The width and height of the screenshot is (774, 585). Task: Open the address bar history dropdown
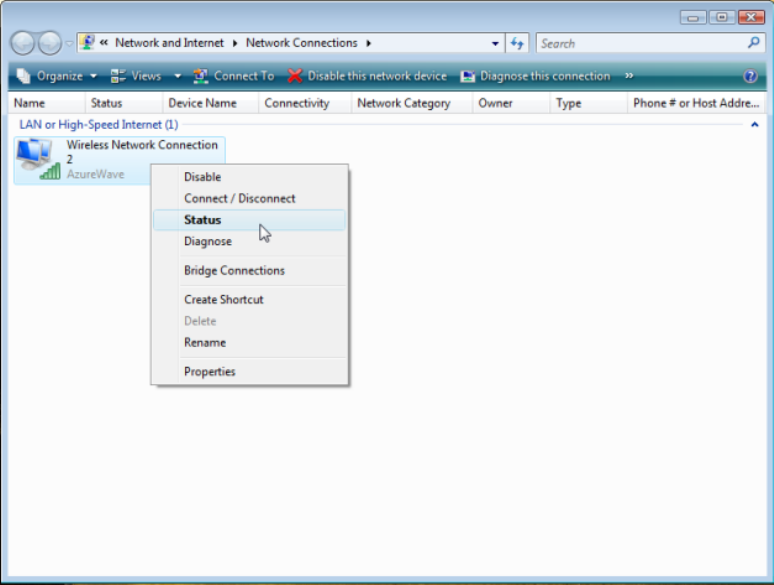pyautogui.click(x=495, y=43)
